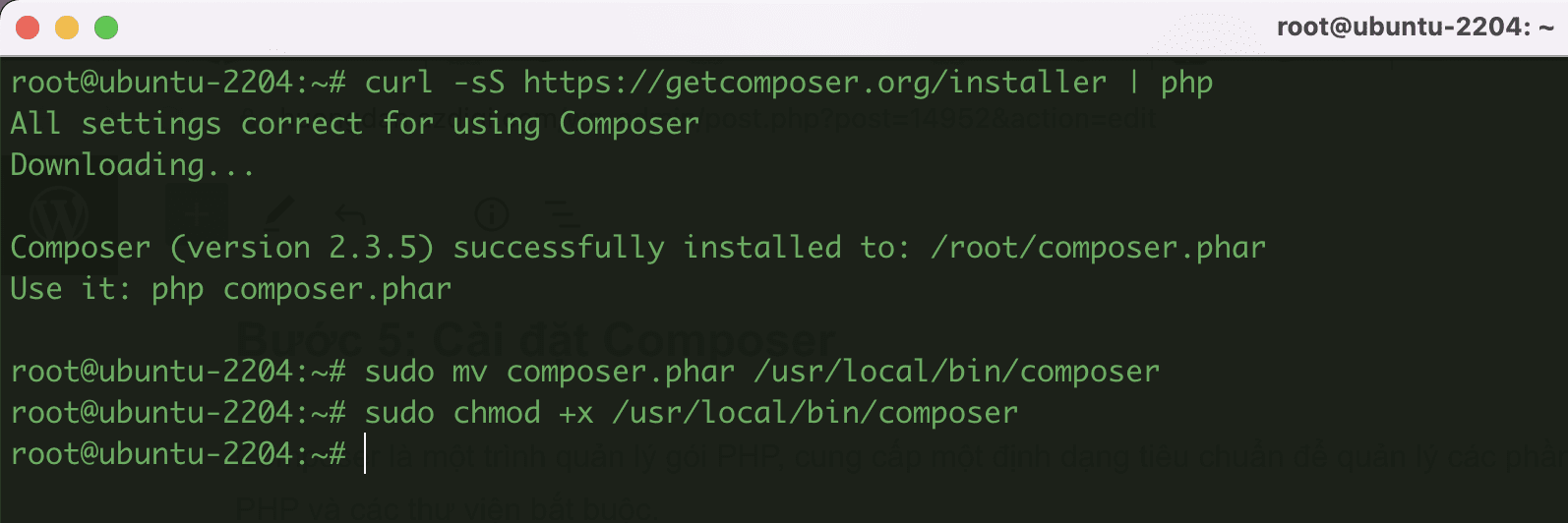Maximize the terminal with the green button

106,28
